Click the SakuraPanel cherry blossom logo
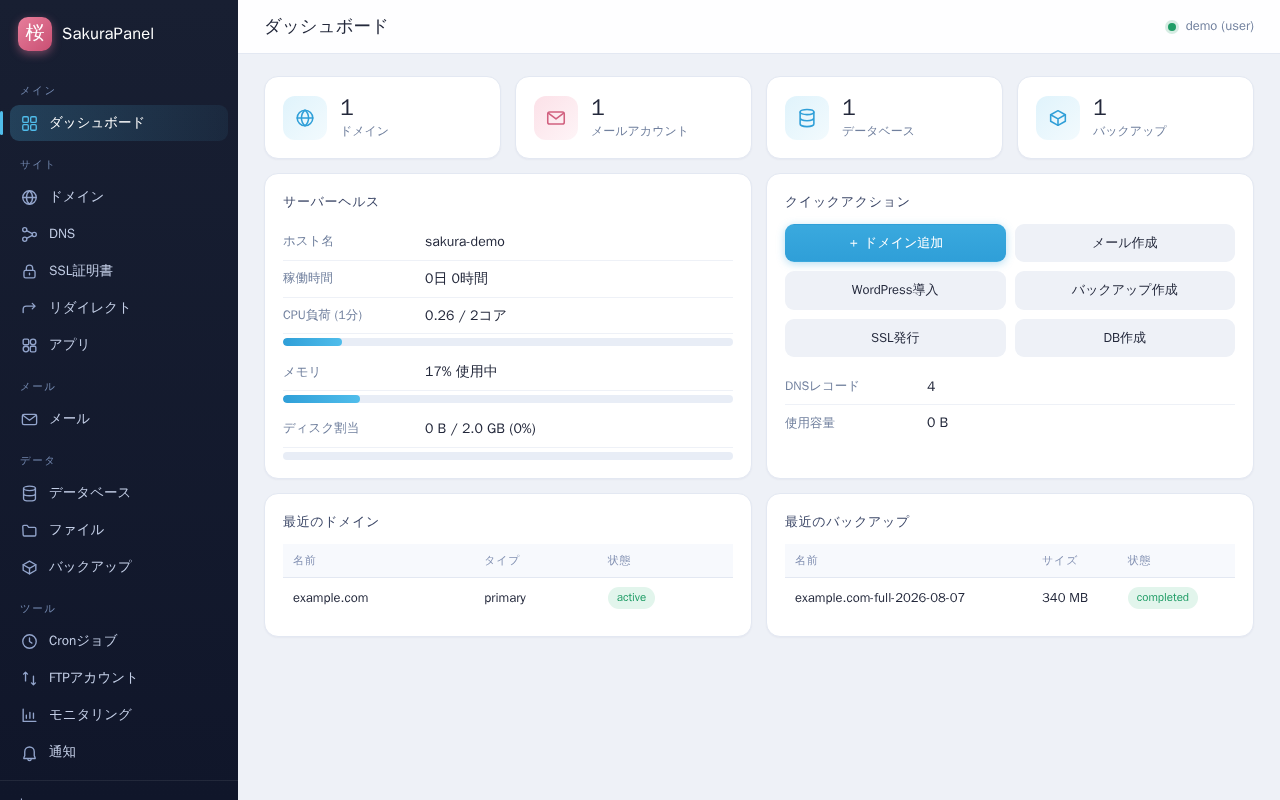This screenshot has height=800, width=1280. click(35, 33)
